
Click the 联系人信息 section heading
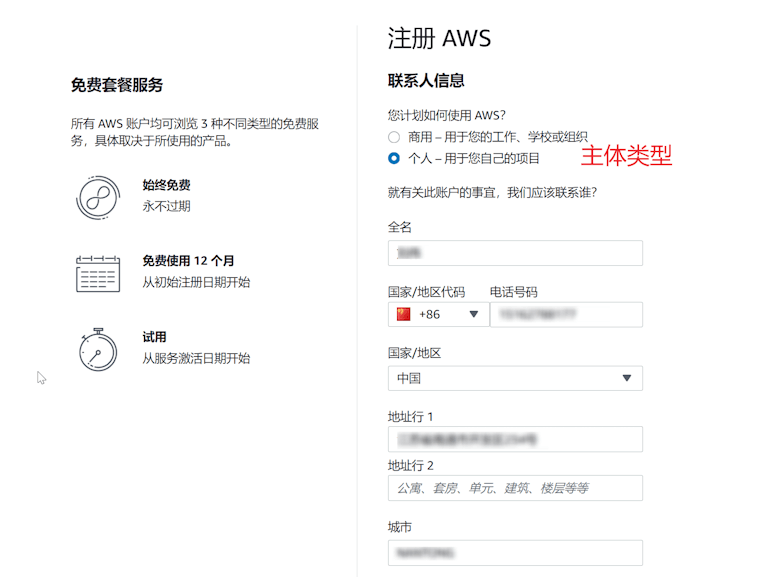point(426,81)
